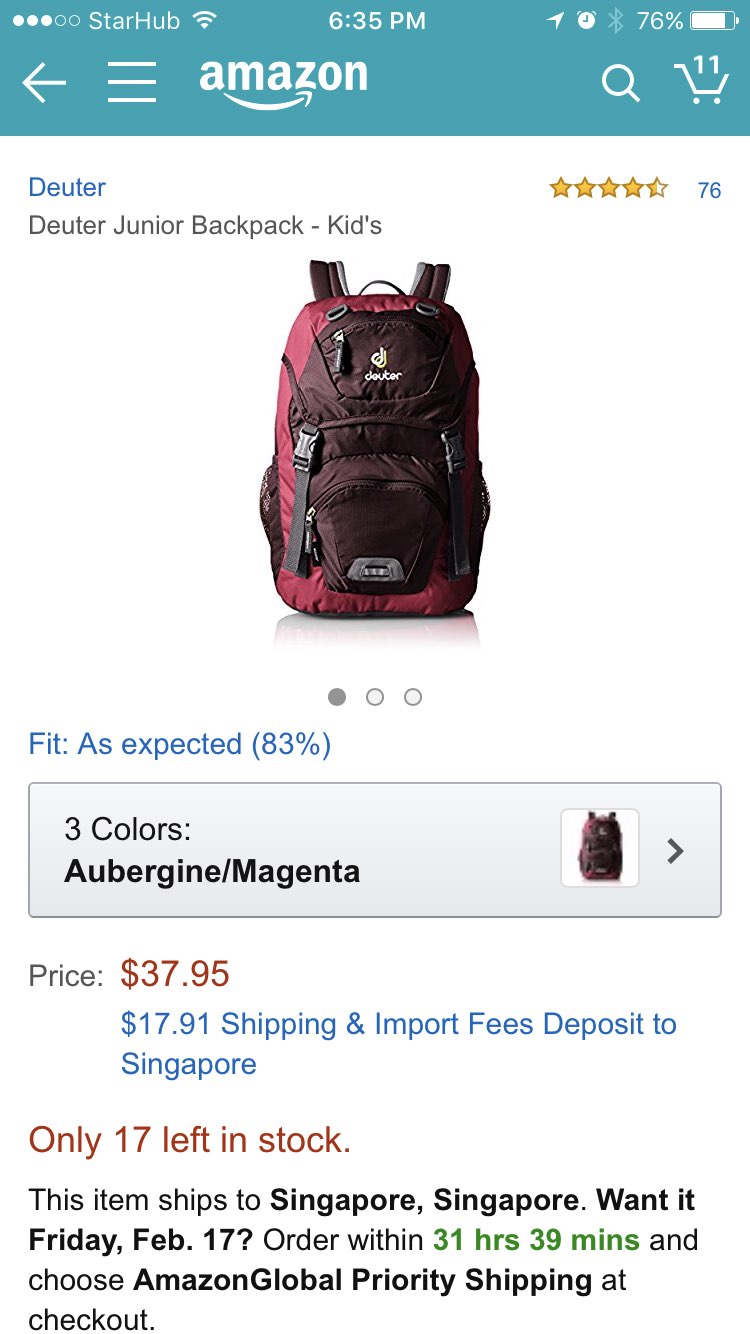Open the hamburger menu

[x=132, y=82]
